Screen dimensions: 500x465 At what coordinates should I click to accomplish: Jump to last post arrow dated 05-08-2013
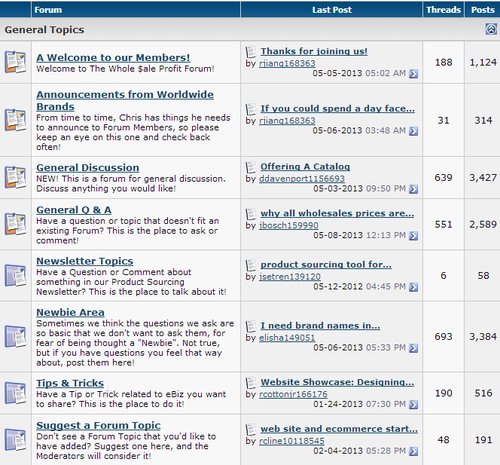point(413,236)
